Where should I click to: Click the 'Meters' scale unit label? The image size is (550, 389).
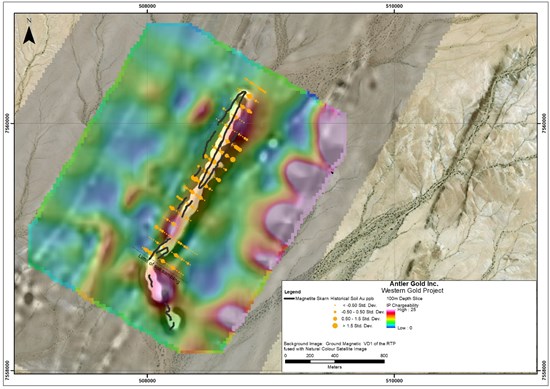tap(335, 367)
